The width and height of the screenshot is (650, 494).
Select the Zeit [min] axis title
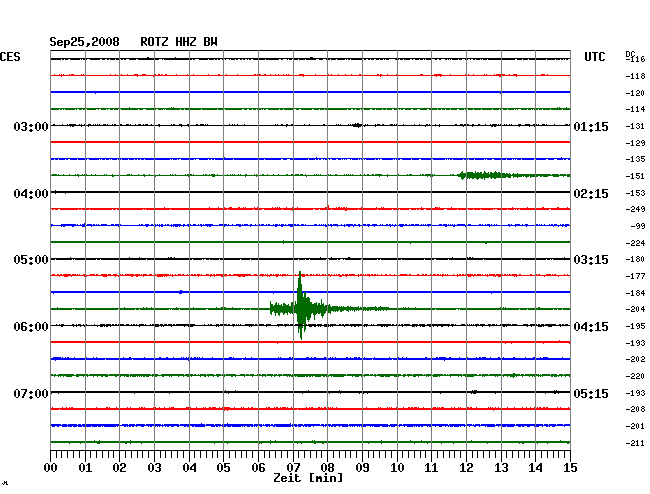click(308, 478)
